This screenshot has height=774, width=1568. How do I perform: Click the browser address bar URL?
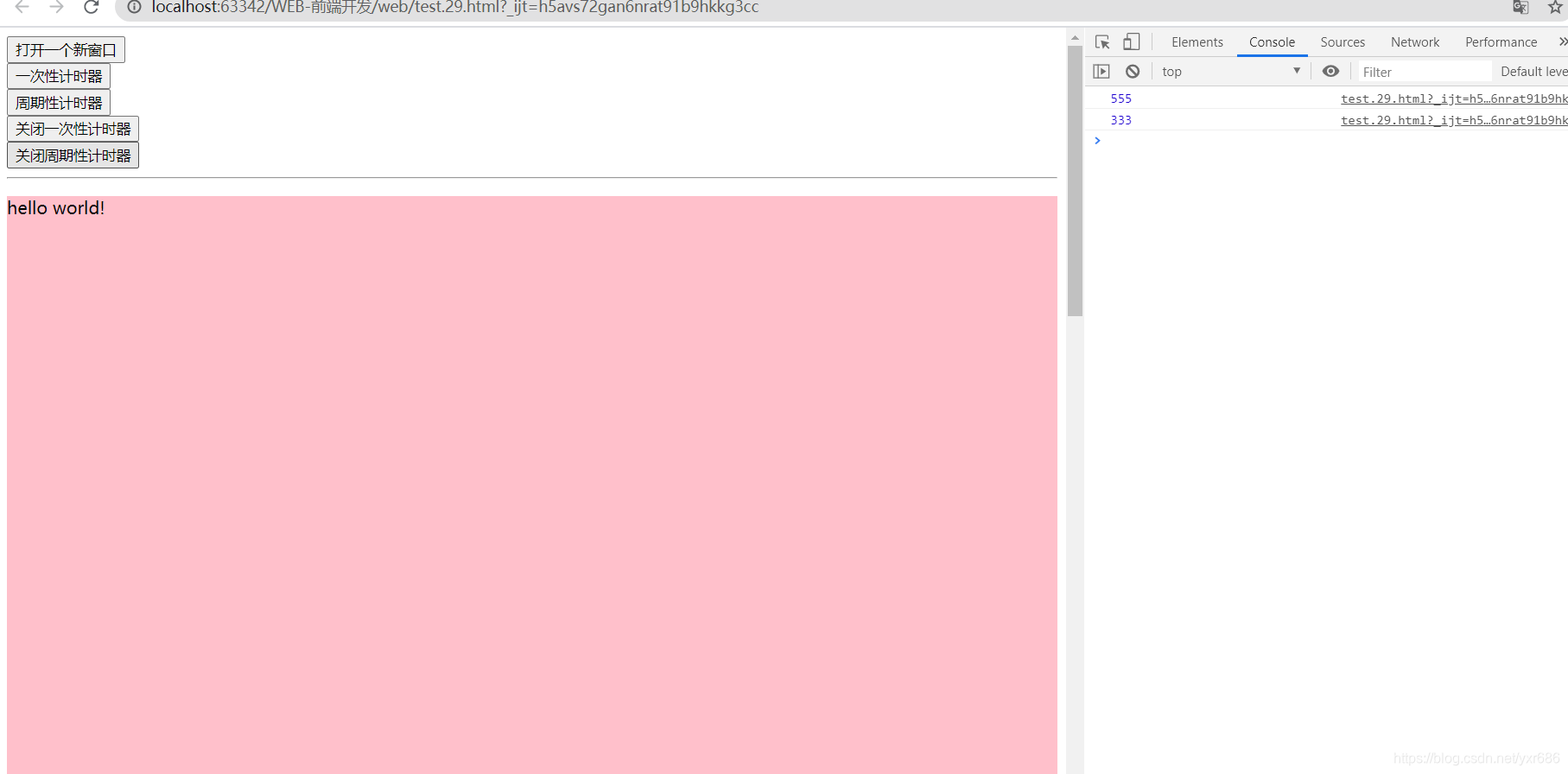pyautogui.click(x=455, y=7)
